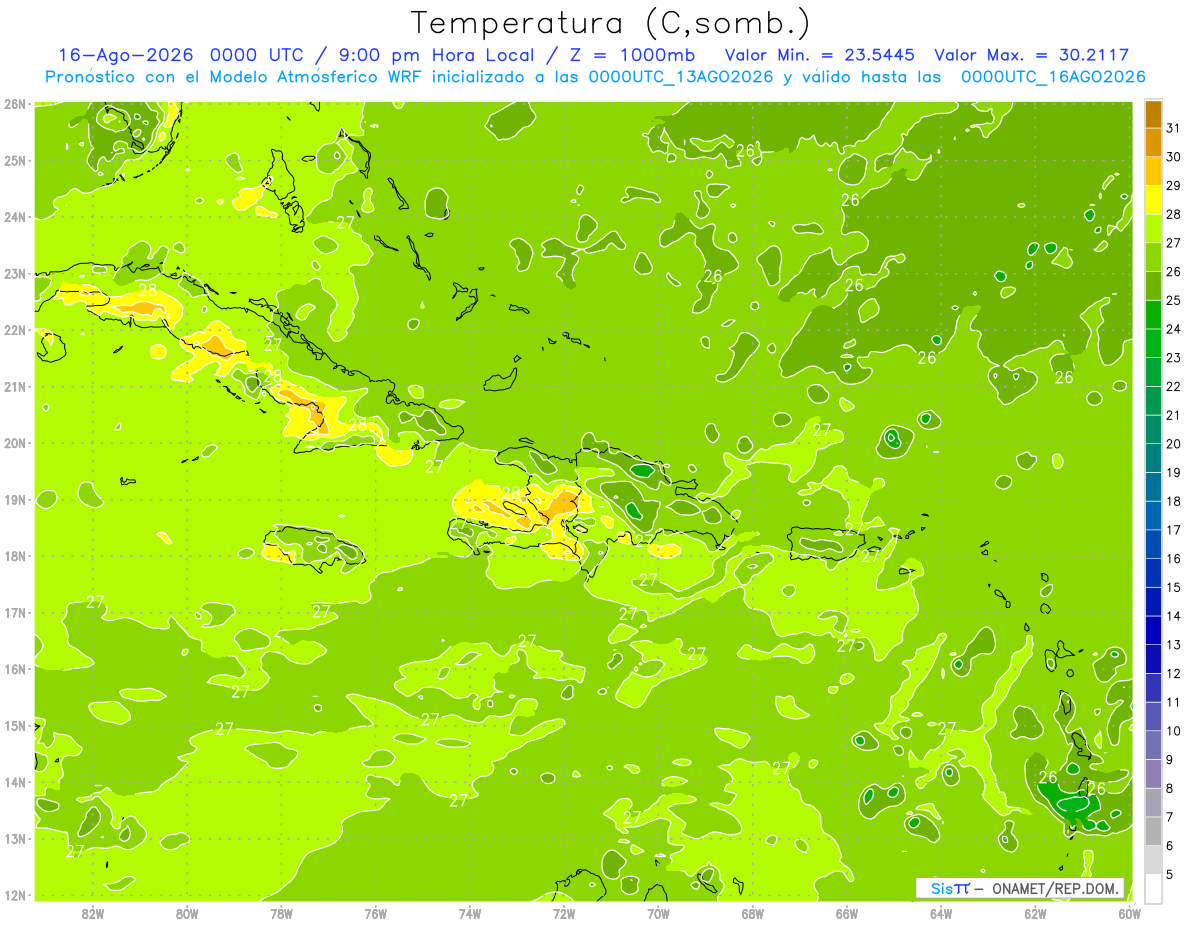Click latitude label '16N'
The height and width of the screenshot is (927, 1200).
tap(15, 669)
